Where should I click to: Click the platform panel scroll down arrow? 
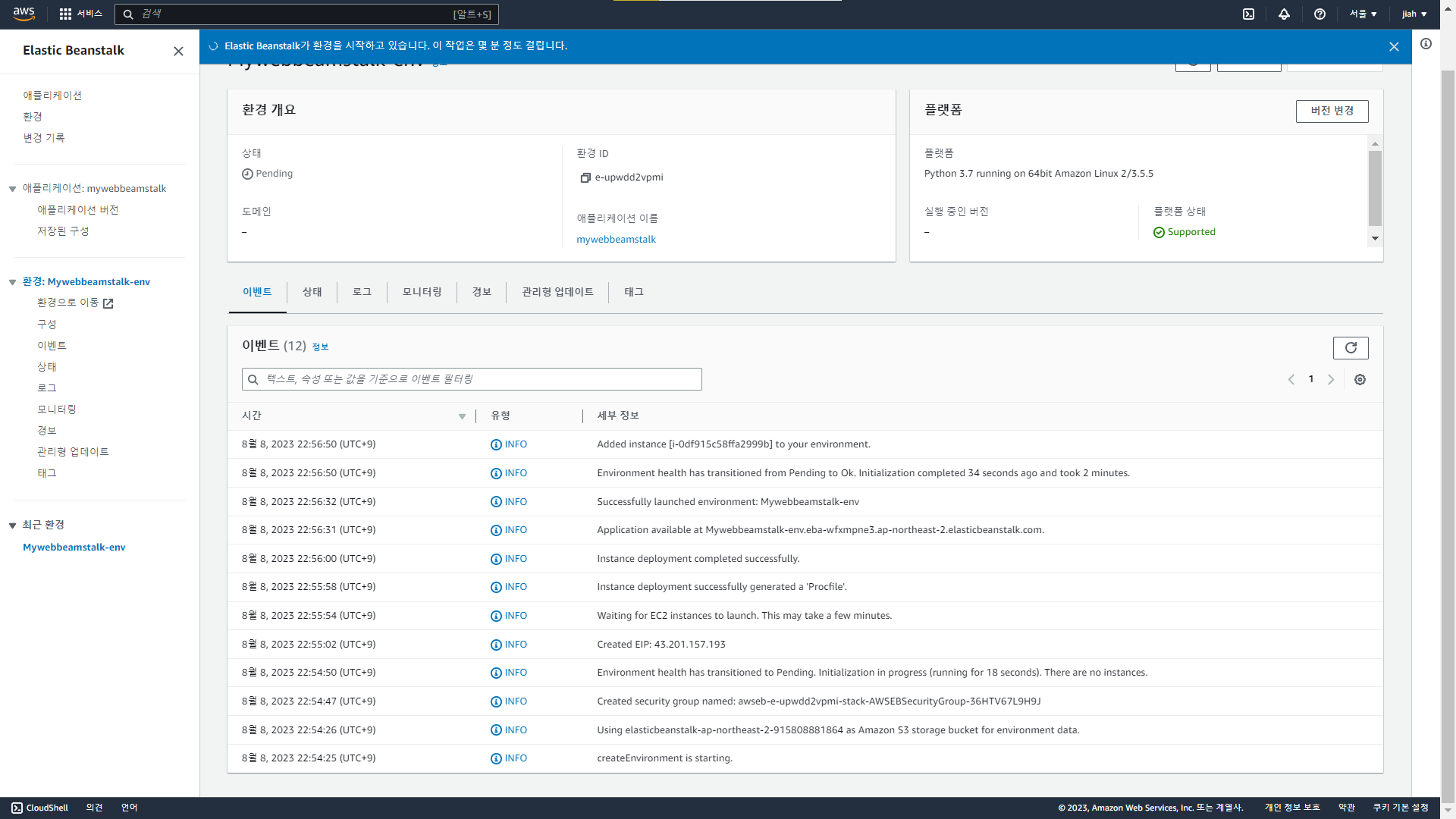pos(1375,239)
